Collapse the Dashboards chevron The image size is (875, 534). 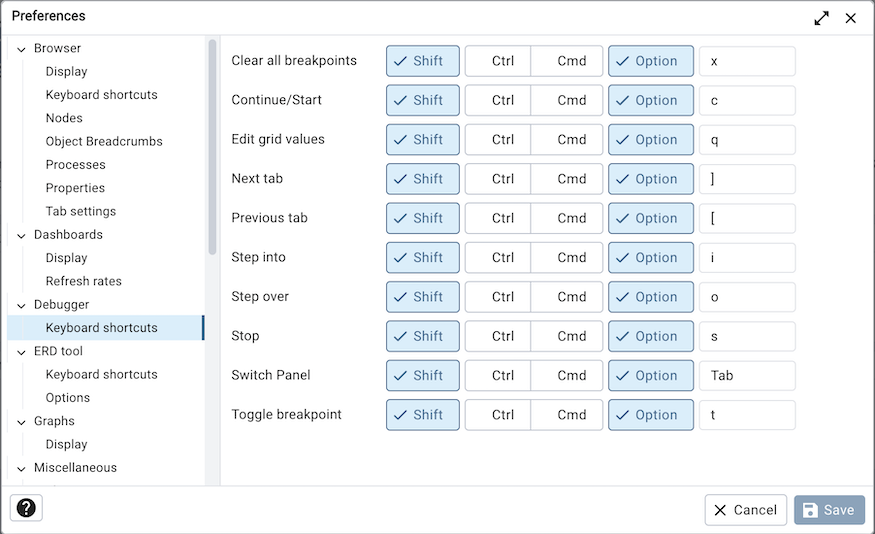[21, 235]
